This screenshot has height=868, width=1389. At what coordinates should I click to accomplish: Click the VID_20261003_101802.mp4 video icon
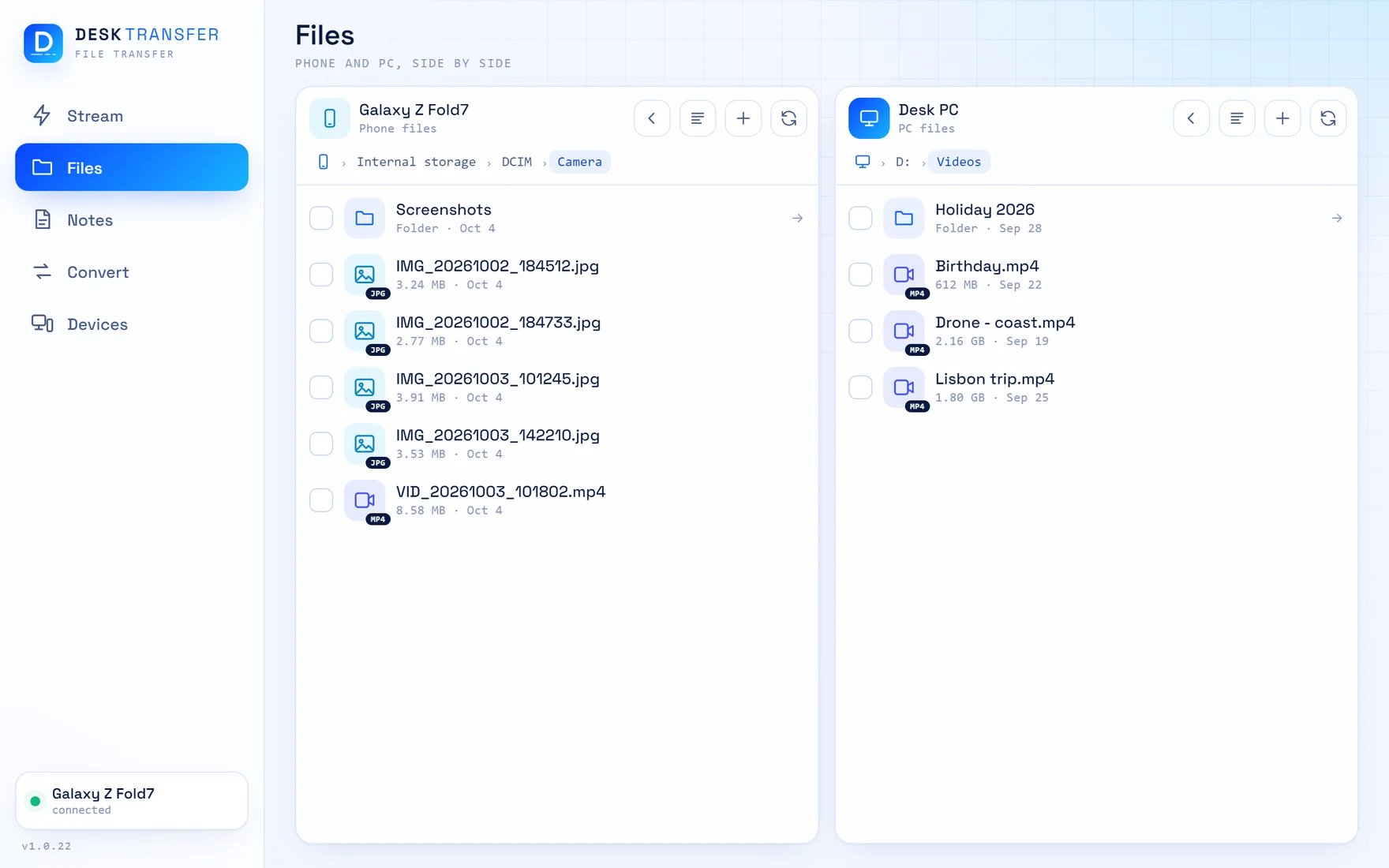(365, 500)
